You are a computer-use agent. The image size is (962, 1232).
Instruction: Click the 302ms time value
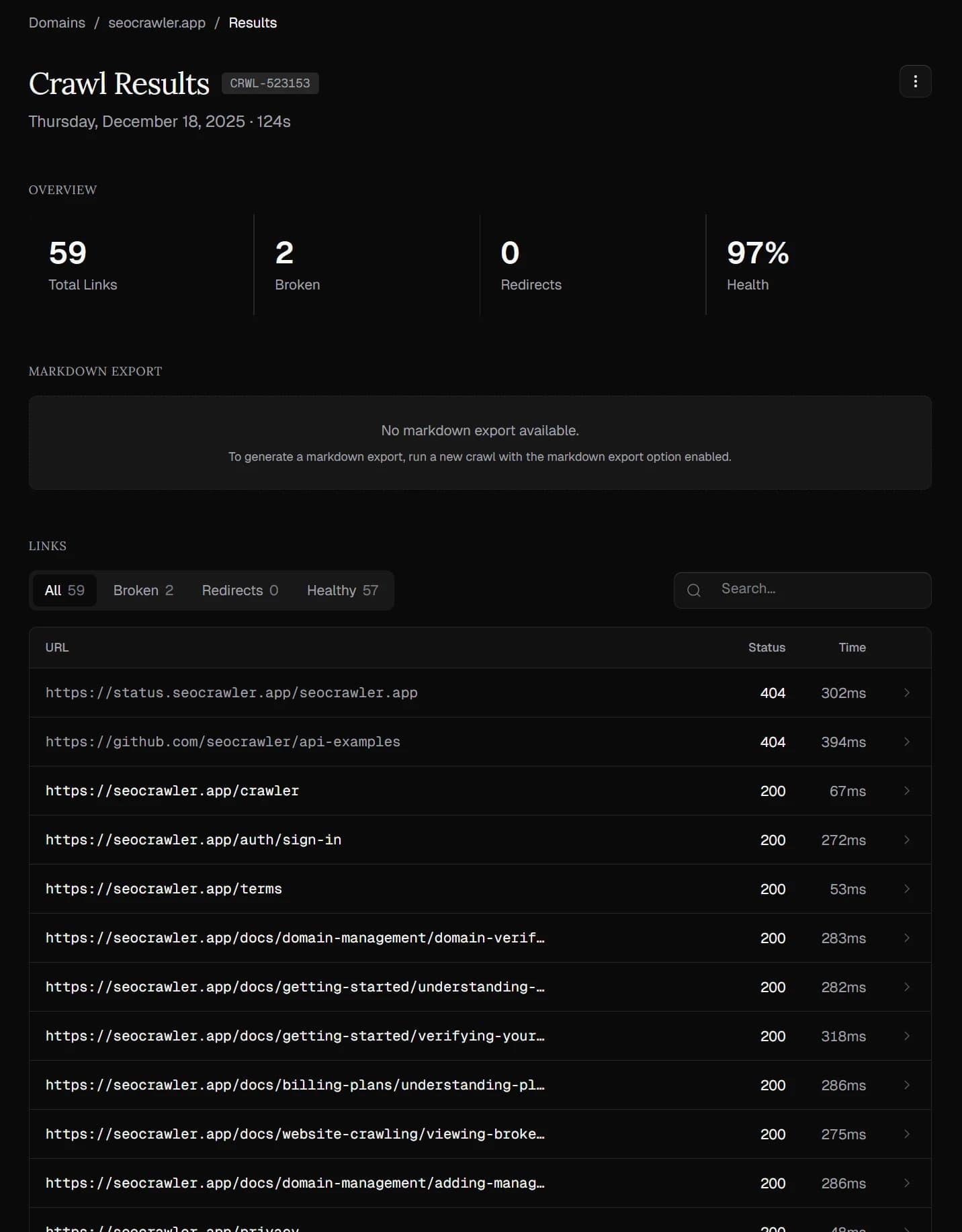[843, 693]
